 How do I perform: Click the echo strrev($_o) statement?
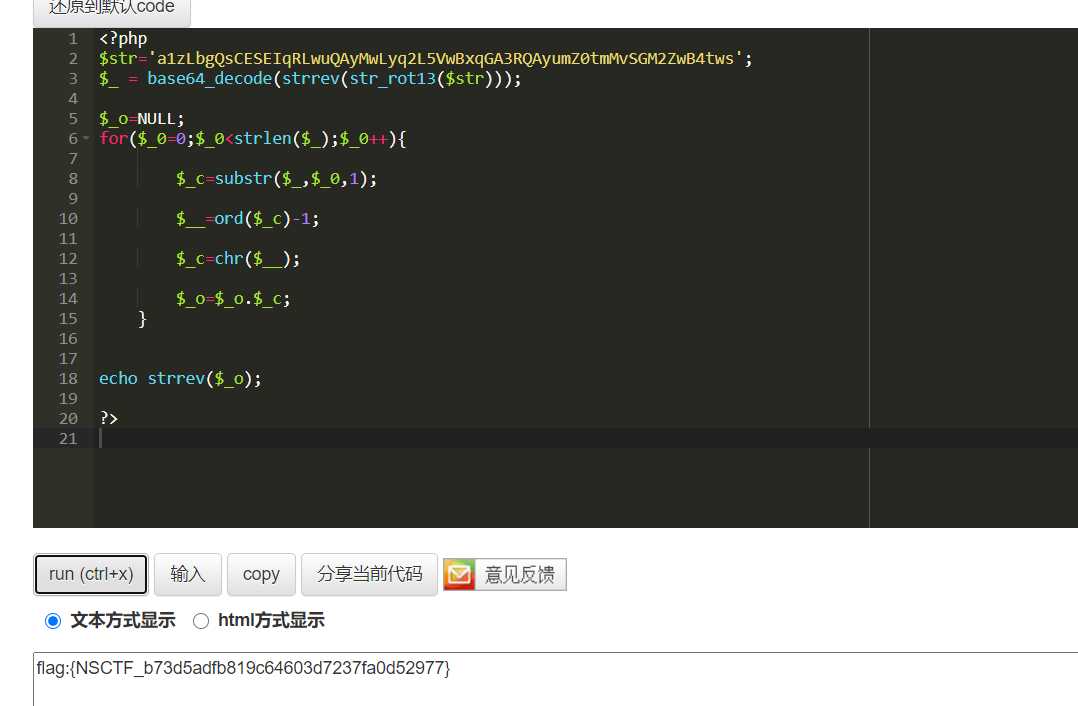point(180,379)
